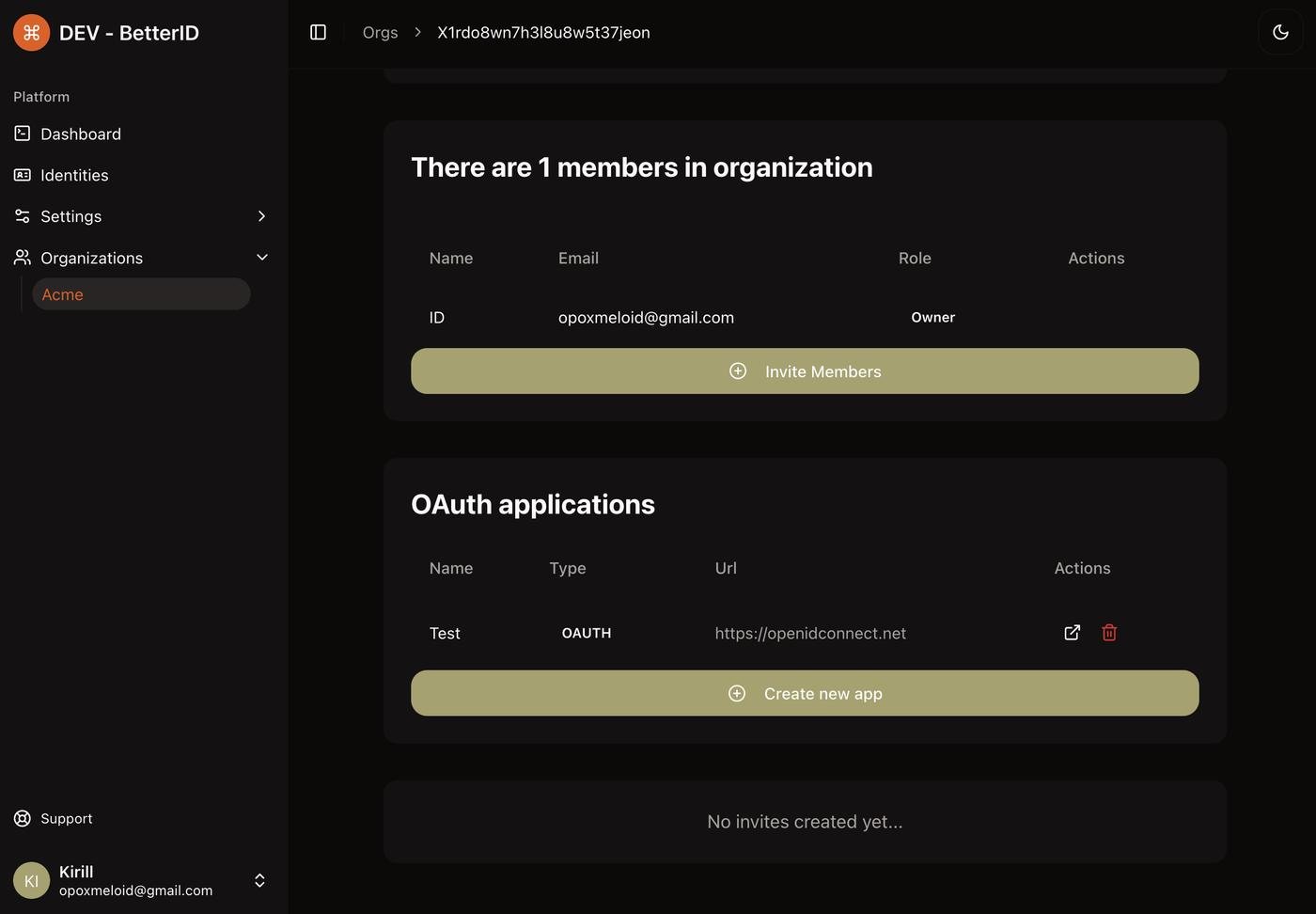Viewport: 1316px width, 914px height.
Task: Open Identities from the sidebar menu
Action: pyautogui.click(x=74, y=175)
